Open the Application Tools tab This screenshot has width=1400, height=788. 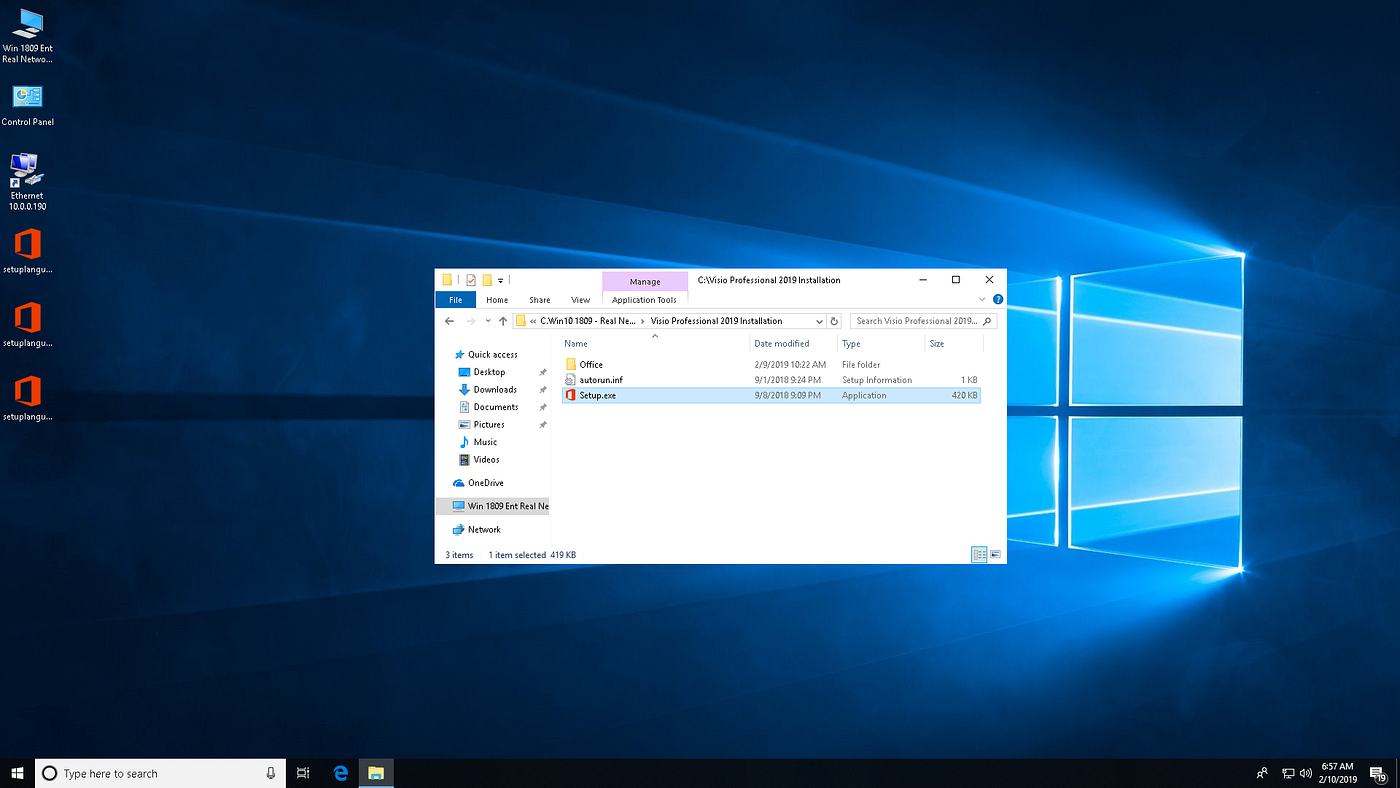[644, 300]
